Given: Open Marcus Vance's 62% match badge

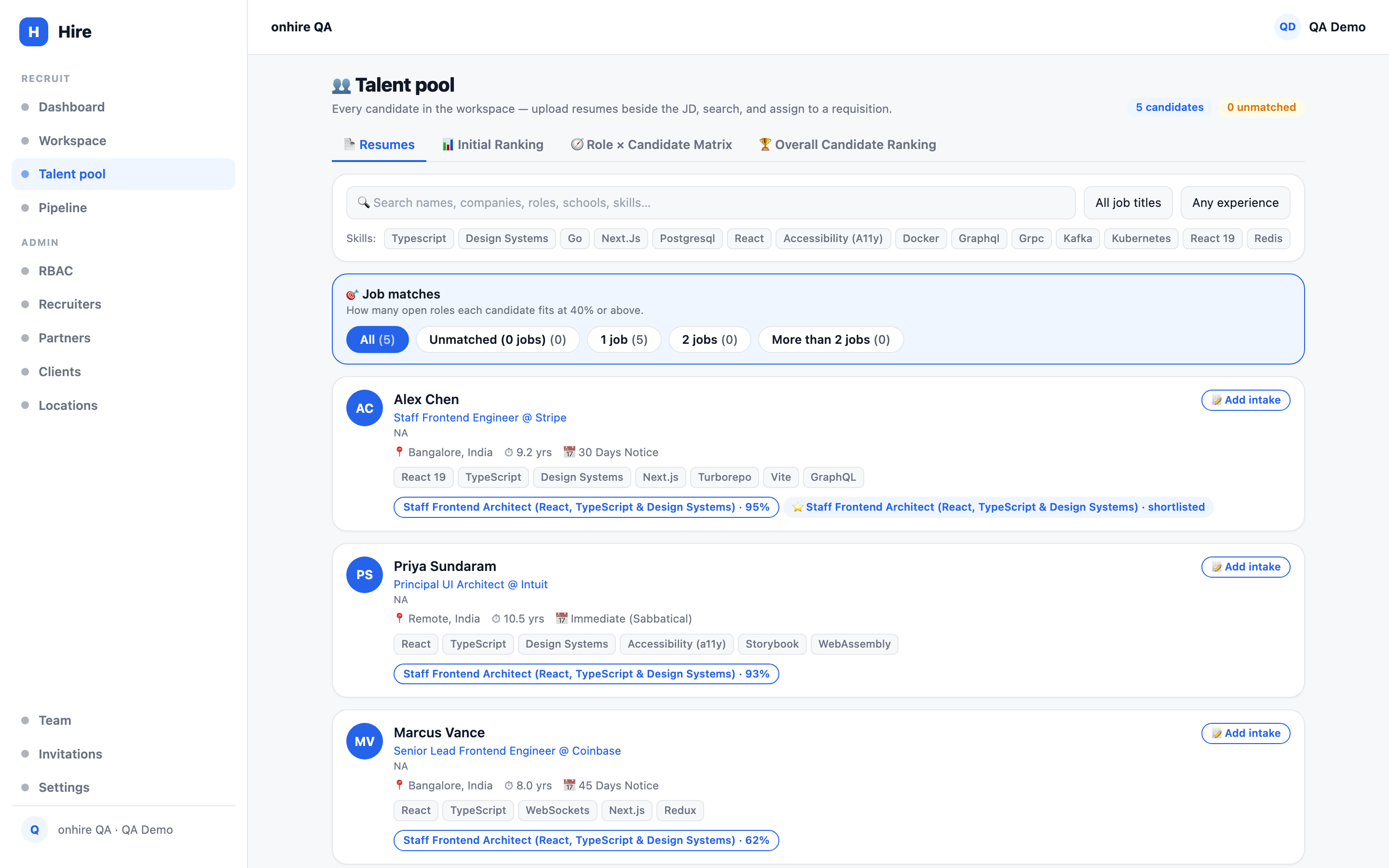Looking at the screenshot, I should 586,840.
